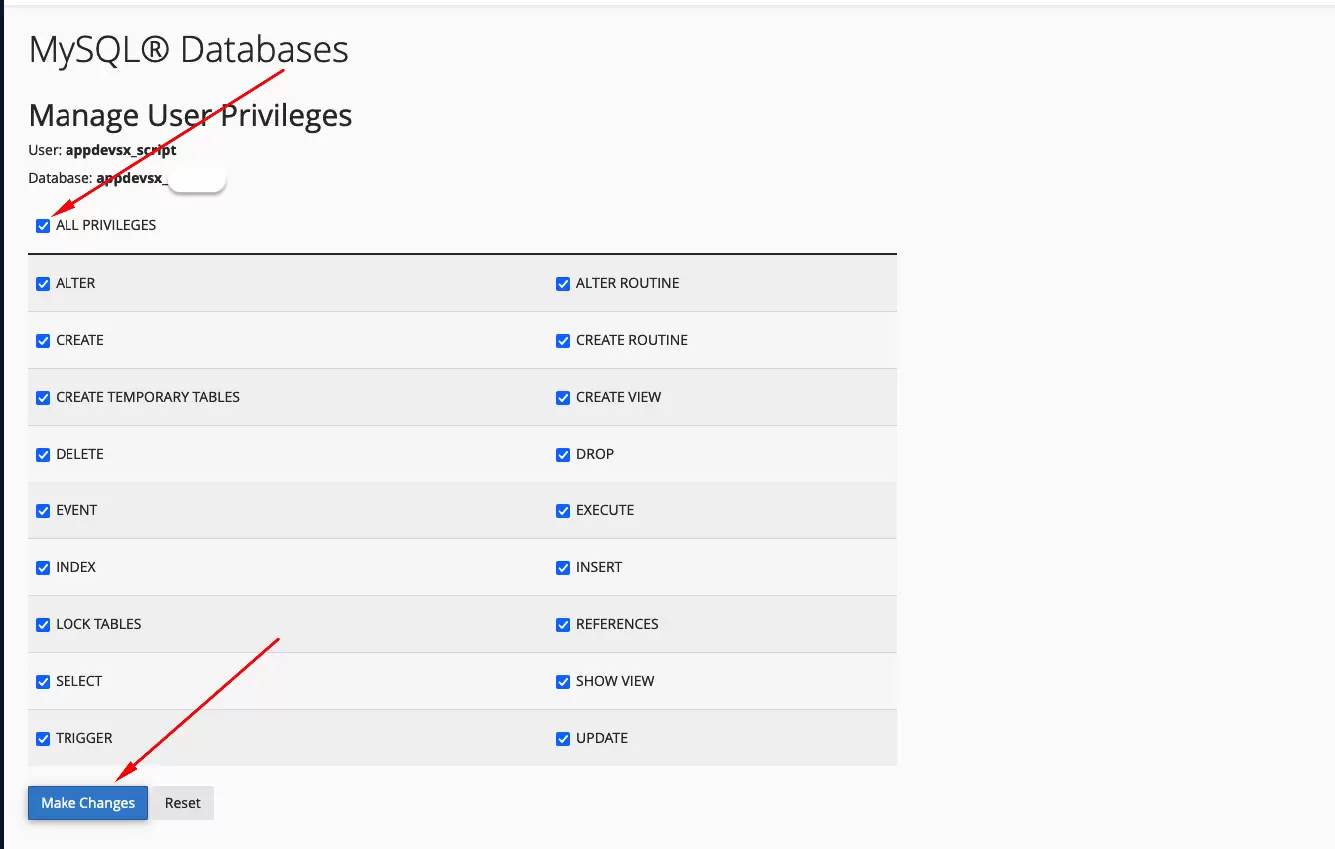Toggle the ALTER ROUTINE privilege checkbox
Image resolution: width=1335 pixels, height=849 pixels.
[563, 283]
